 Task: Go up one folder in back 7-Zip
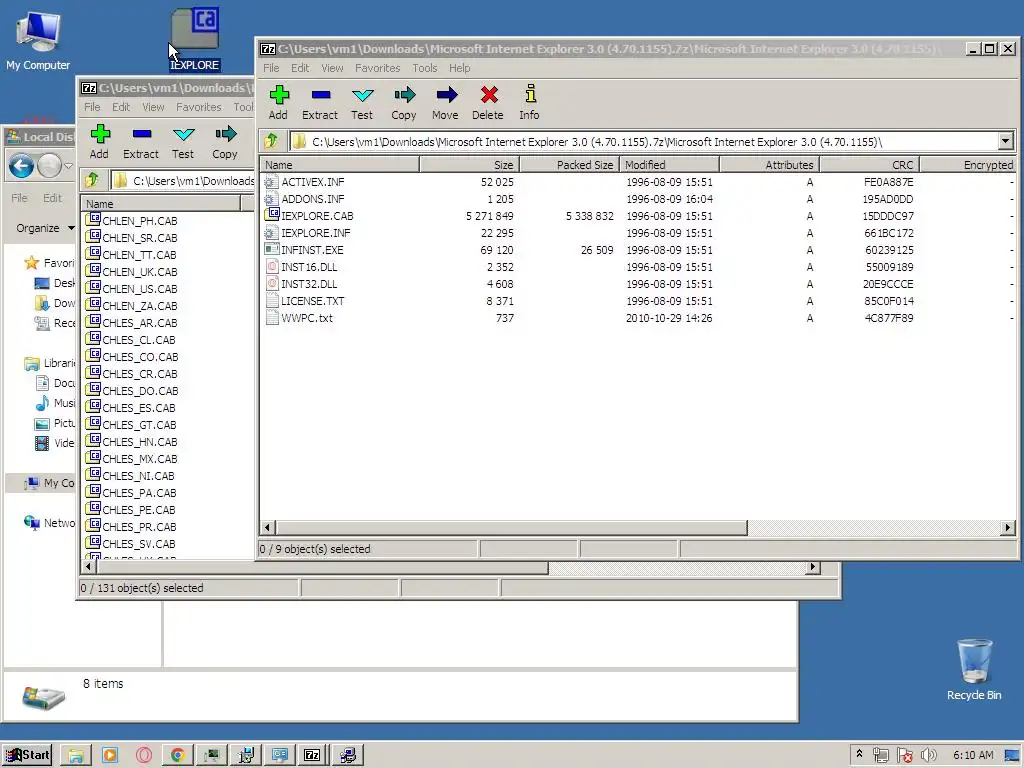(92, 180)
